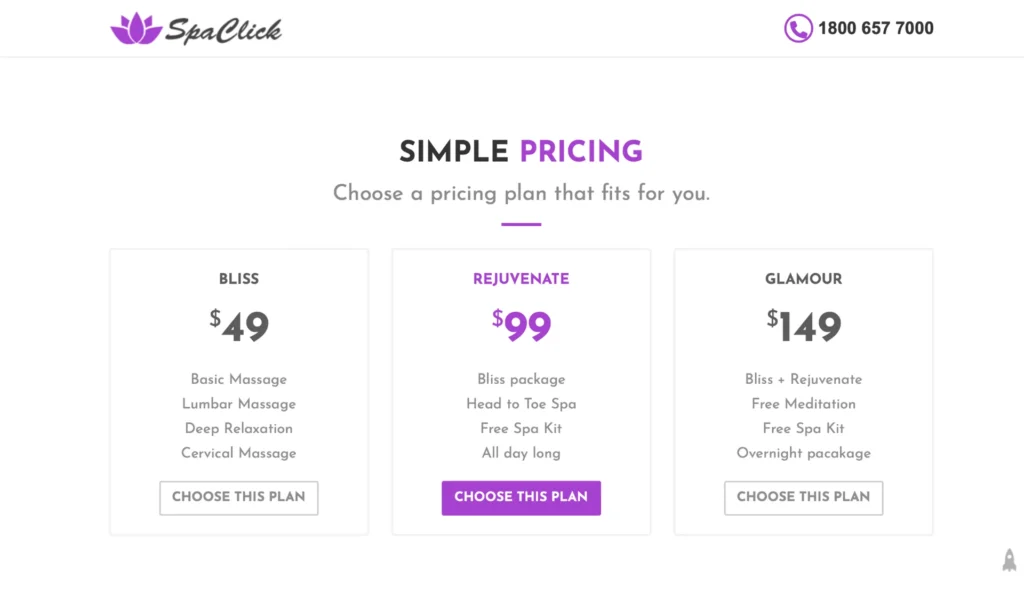1024x593 pixels.
Task: Choose the Bliss plan button
Action: 239,497
